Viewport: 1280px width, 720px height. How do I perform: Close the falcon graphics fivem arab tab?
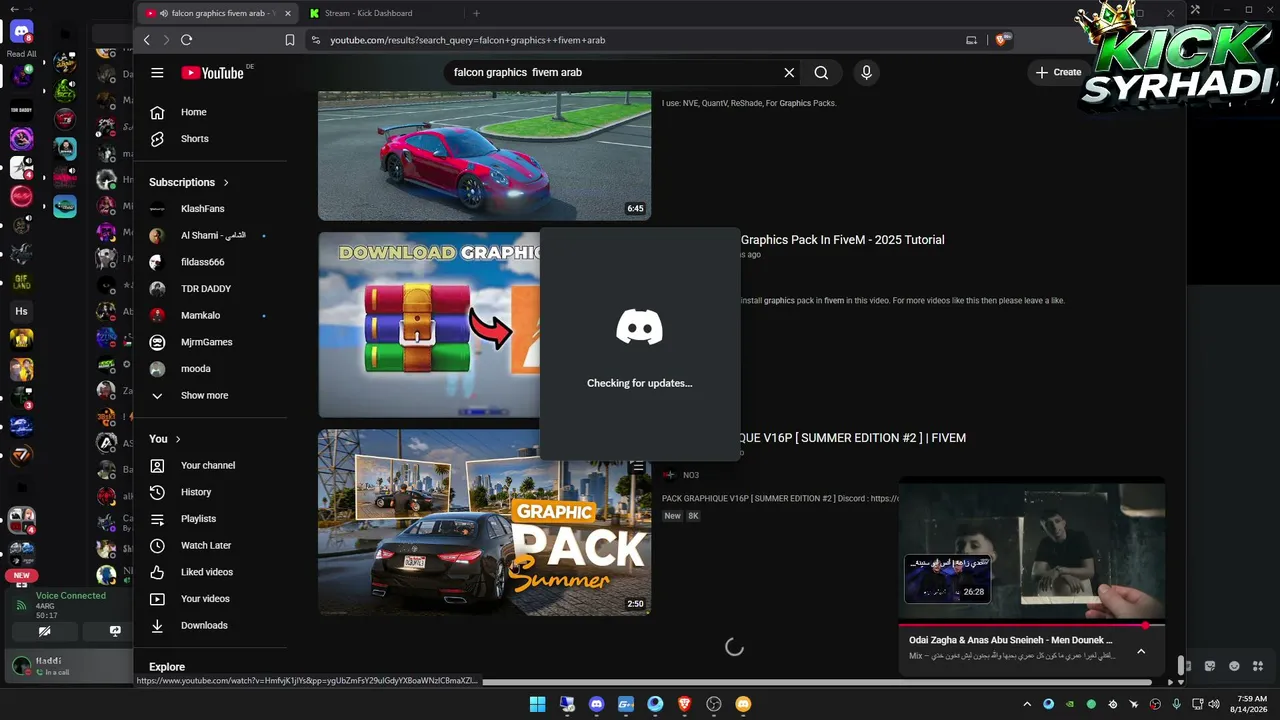click(x=287, y=13)
